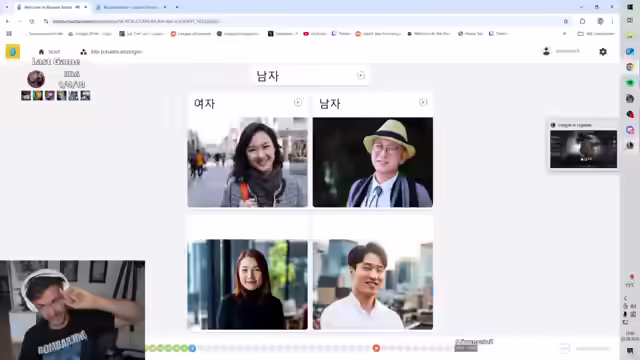Reload the current page
This screenshot has height=360, width=640.
tap(32, 21)
